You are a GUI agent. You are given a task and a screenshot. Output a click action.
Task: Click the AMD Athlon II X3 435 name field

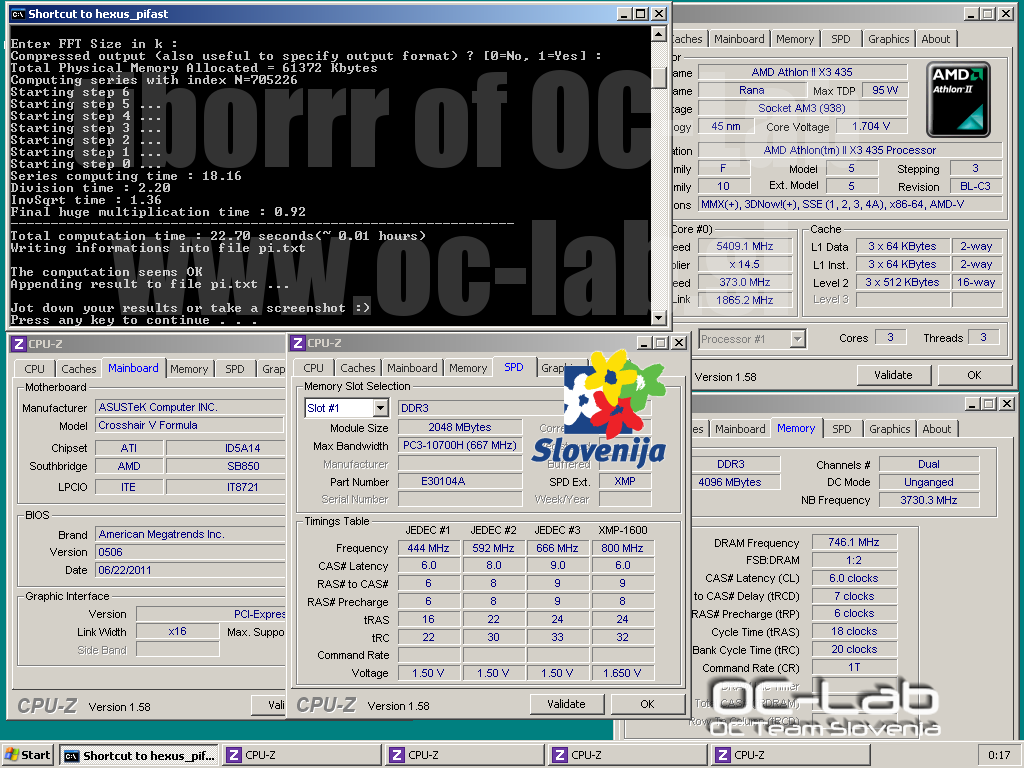(x=802, y=72)
